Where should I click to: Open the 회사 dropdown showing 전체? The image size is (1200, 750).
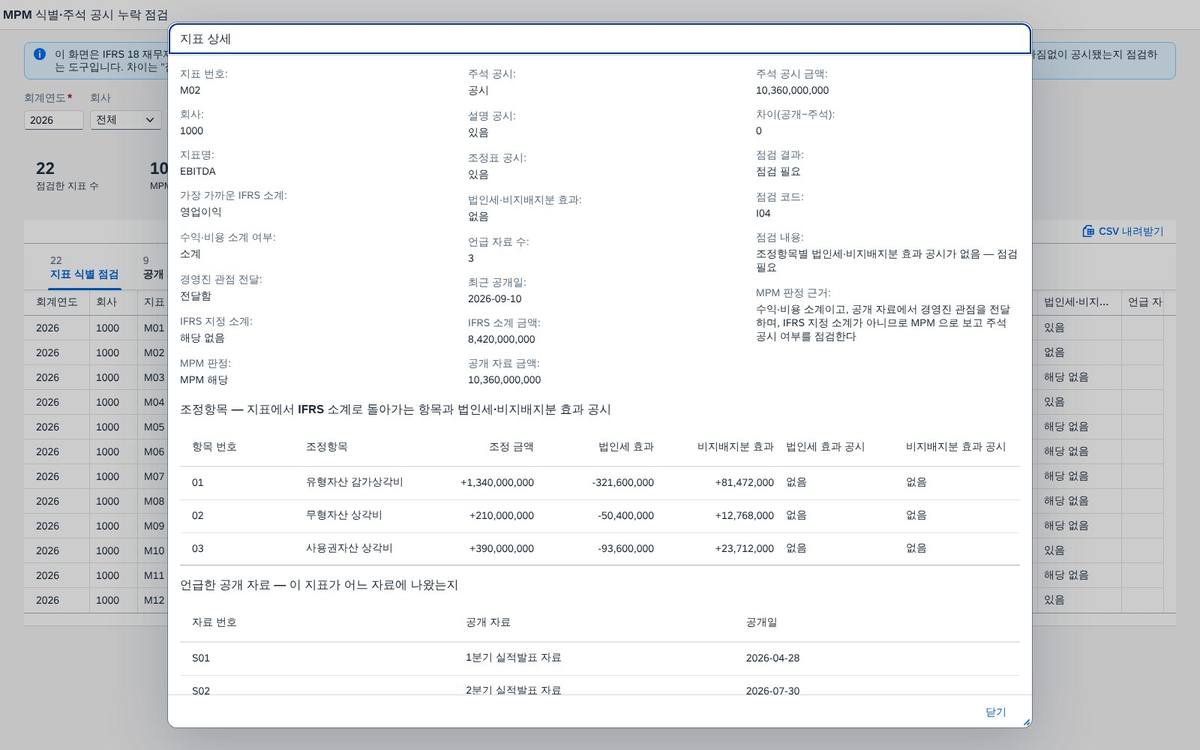tap(125, 119)
